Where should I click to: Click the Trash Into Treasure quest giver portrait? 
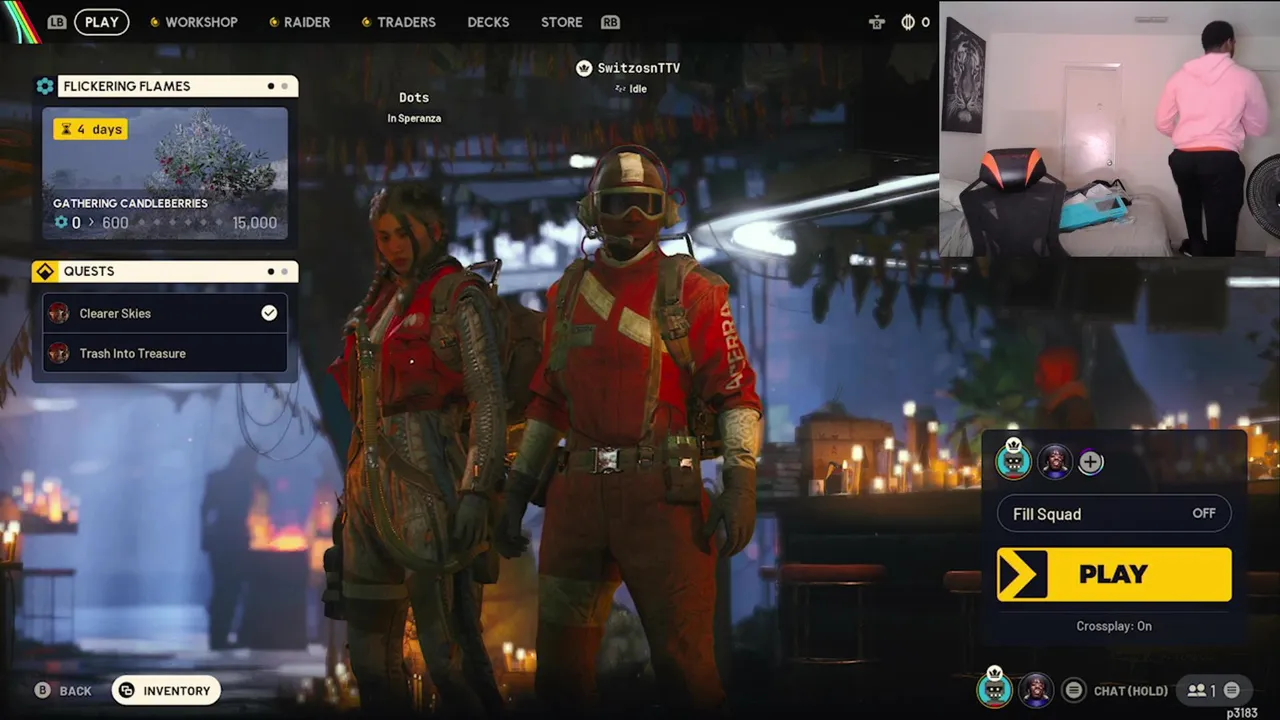[x=59, y=353]
